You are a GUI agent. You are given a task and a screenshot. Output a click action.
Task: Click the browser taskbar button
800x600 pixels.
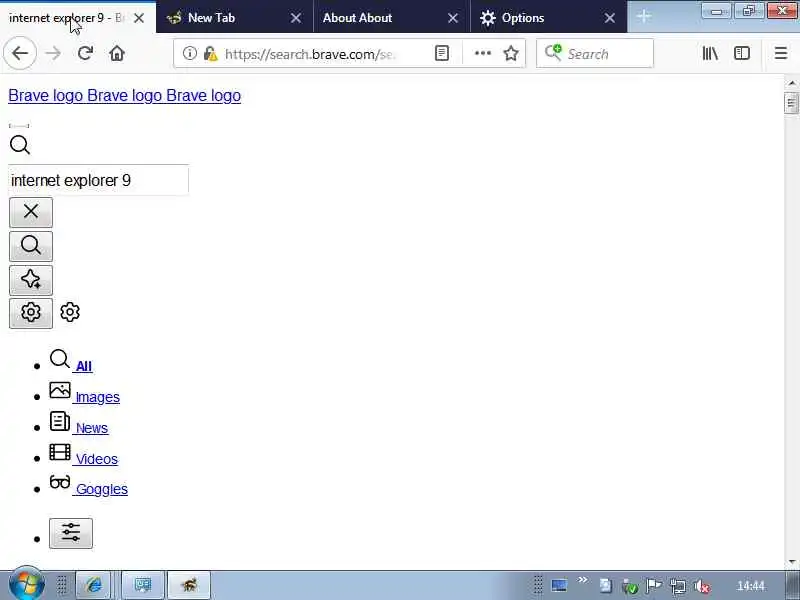coord(189,585)
